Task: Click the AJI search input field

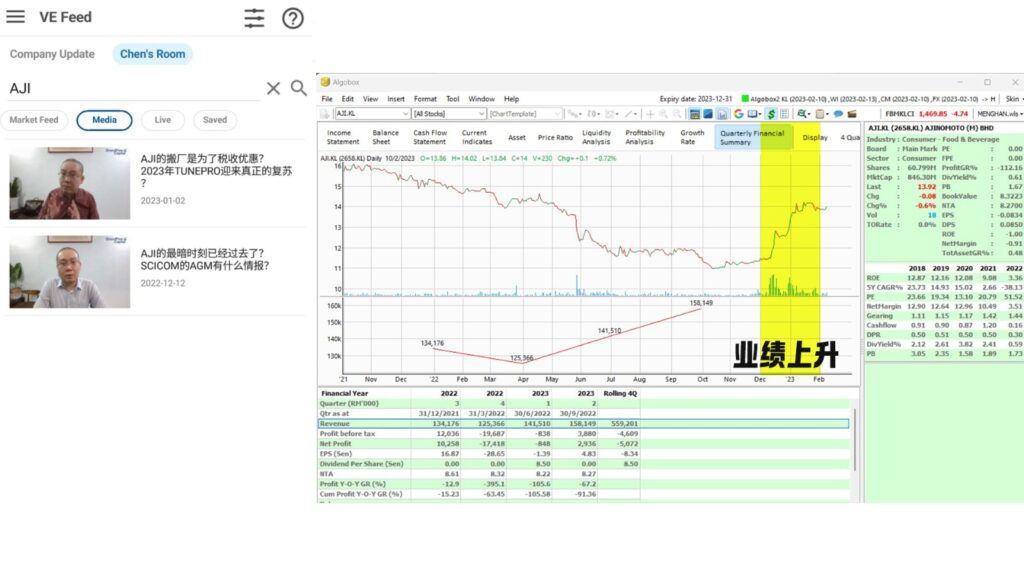Action: [x=134, y=88]
